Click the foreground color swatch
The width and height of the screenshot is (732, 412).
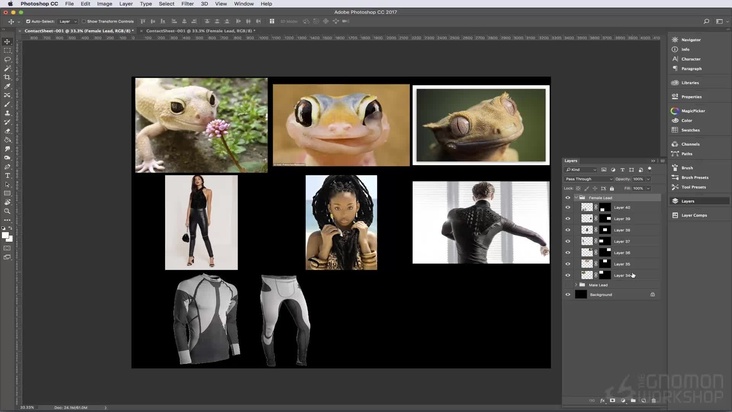(x=5, y=234)
